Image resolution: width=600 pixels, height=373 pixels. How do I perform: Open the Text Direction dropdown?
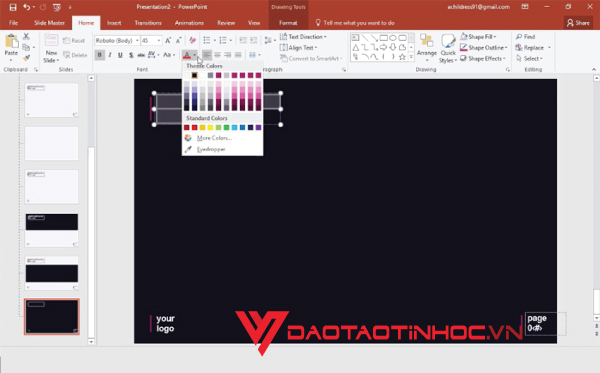click(x=303, y=37)
